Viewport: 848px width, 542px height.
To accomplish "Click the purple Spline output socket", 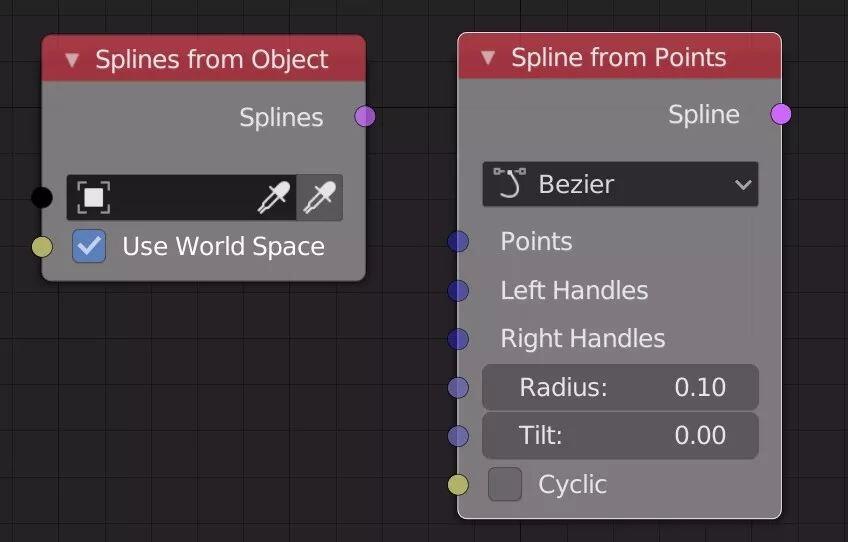I will 781,114.
